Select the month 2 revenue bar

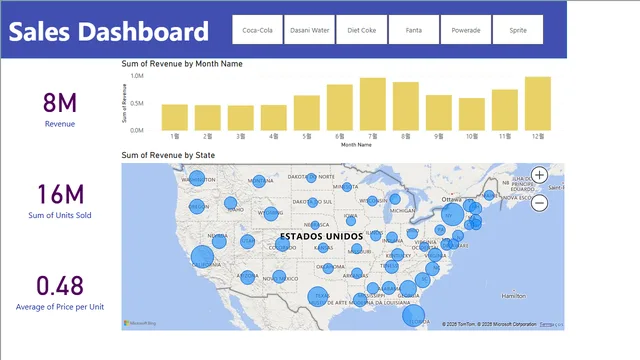pyautogui.click(x=208, y=118)
